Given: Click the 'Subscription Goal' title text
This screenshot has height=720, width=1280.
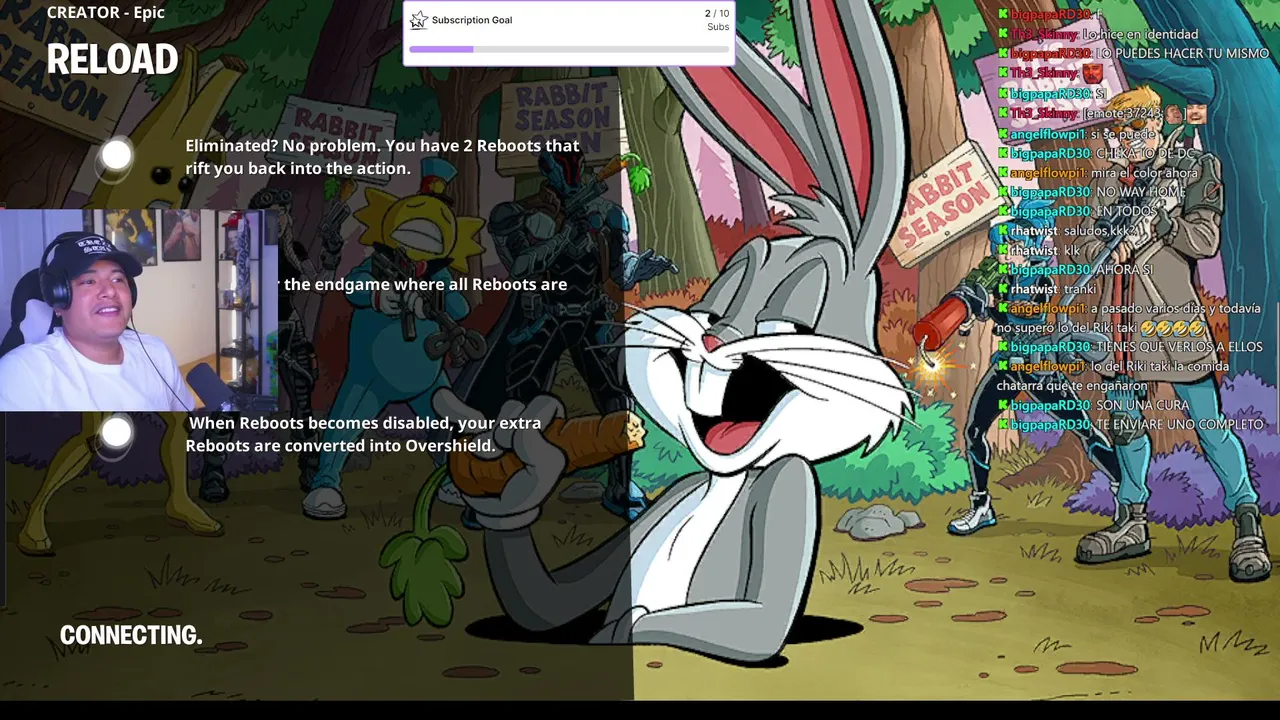Looking at the screenshot, I should coord(472,20).
